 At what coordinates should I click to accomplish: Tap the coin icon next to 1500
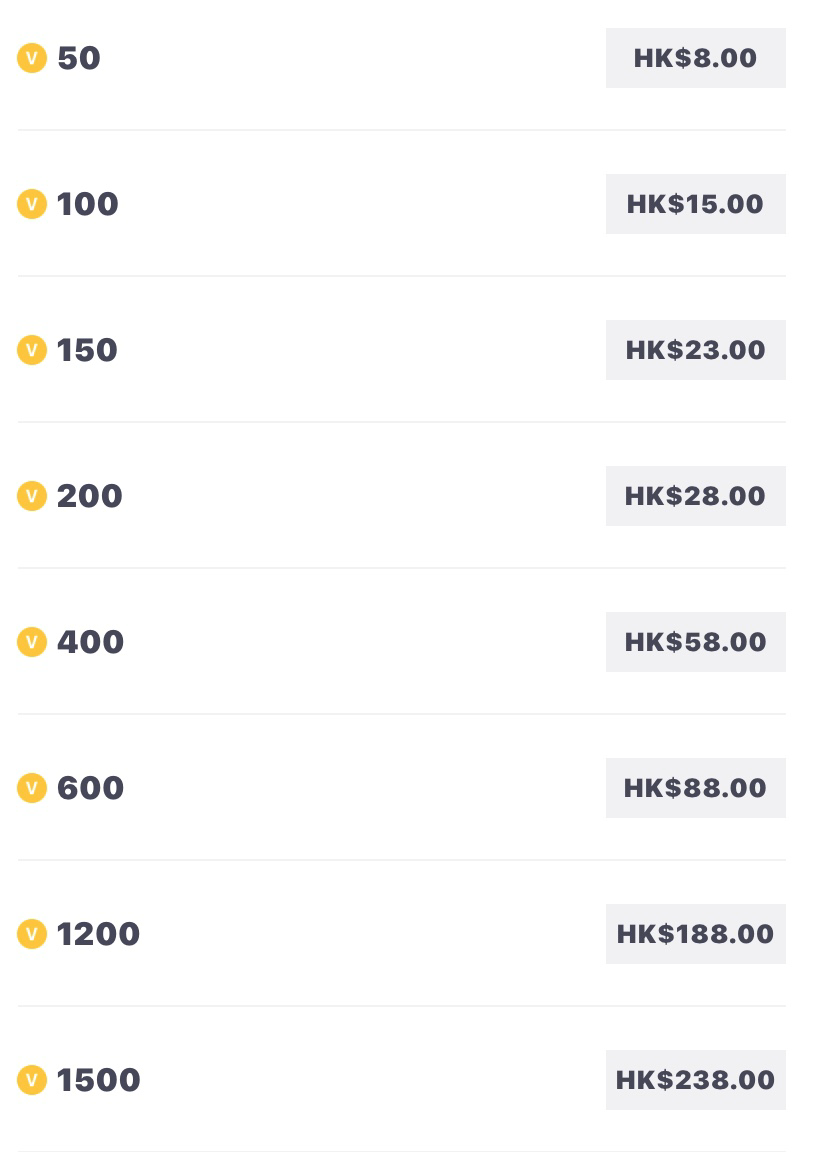(x=32, y=1080)
